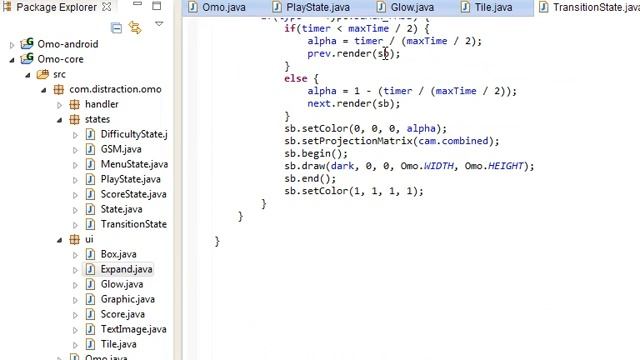Click 'sb.end();' code line

(310, 178)
